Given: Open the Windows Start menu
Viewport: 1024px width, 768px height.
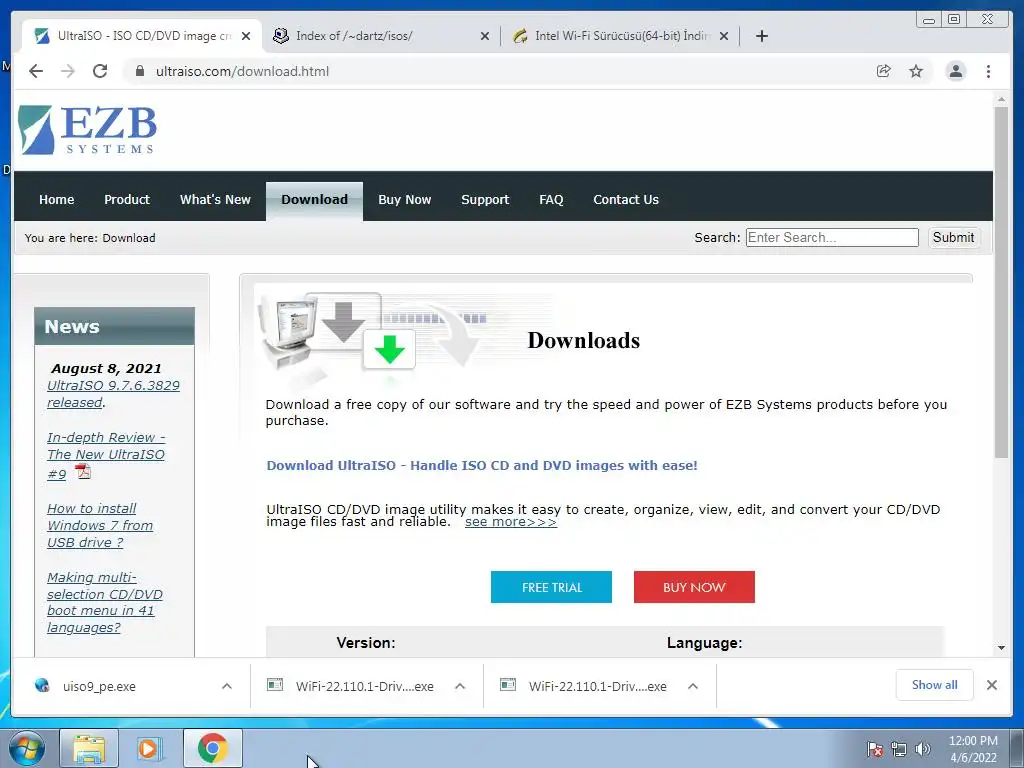Looking at the screenshot, I should (27, 748).
